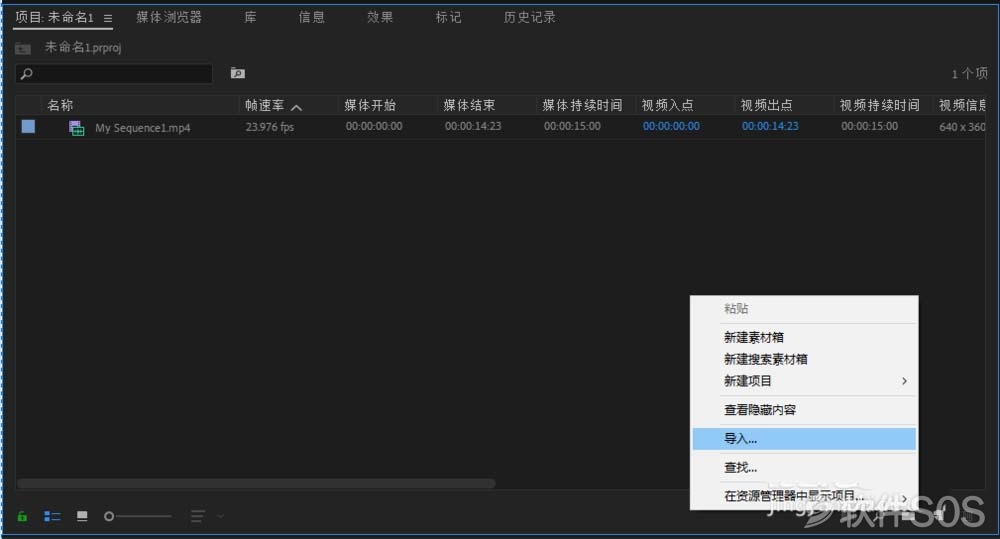Viewport: 1000px width, 539px height.
Task: Click the 未命名1.prproj project path
Action: coord(83,48)
